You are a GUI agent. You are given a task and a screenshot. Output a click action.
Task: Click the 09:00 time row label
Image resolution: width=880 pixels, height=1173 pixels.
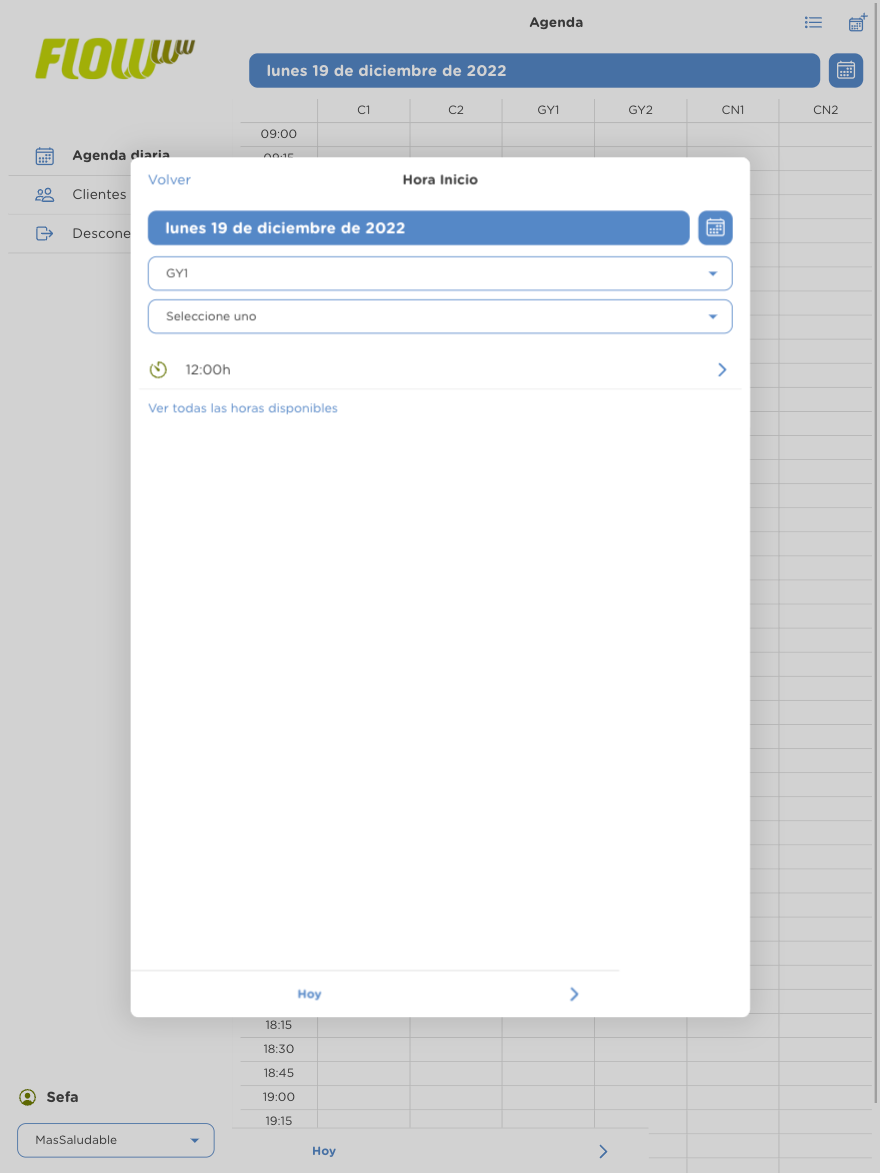pyautogui.click(x=278, y=134)
